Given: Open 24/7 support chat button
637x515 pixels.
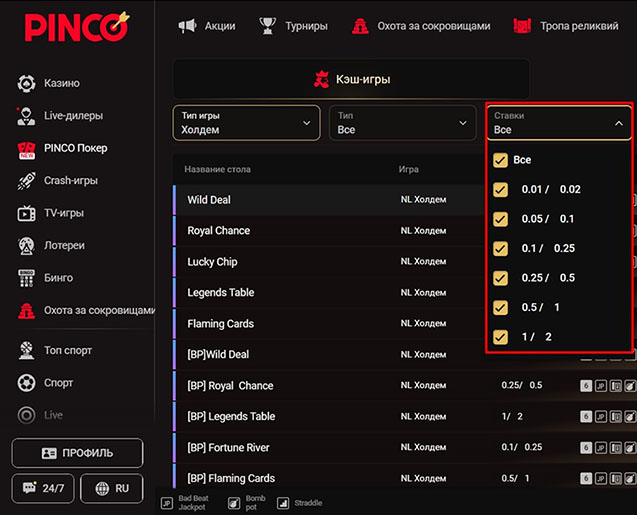Looking at the screenshot, I should tap(43, 488).
